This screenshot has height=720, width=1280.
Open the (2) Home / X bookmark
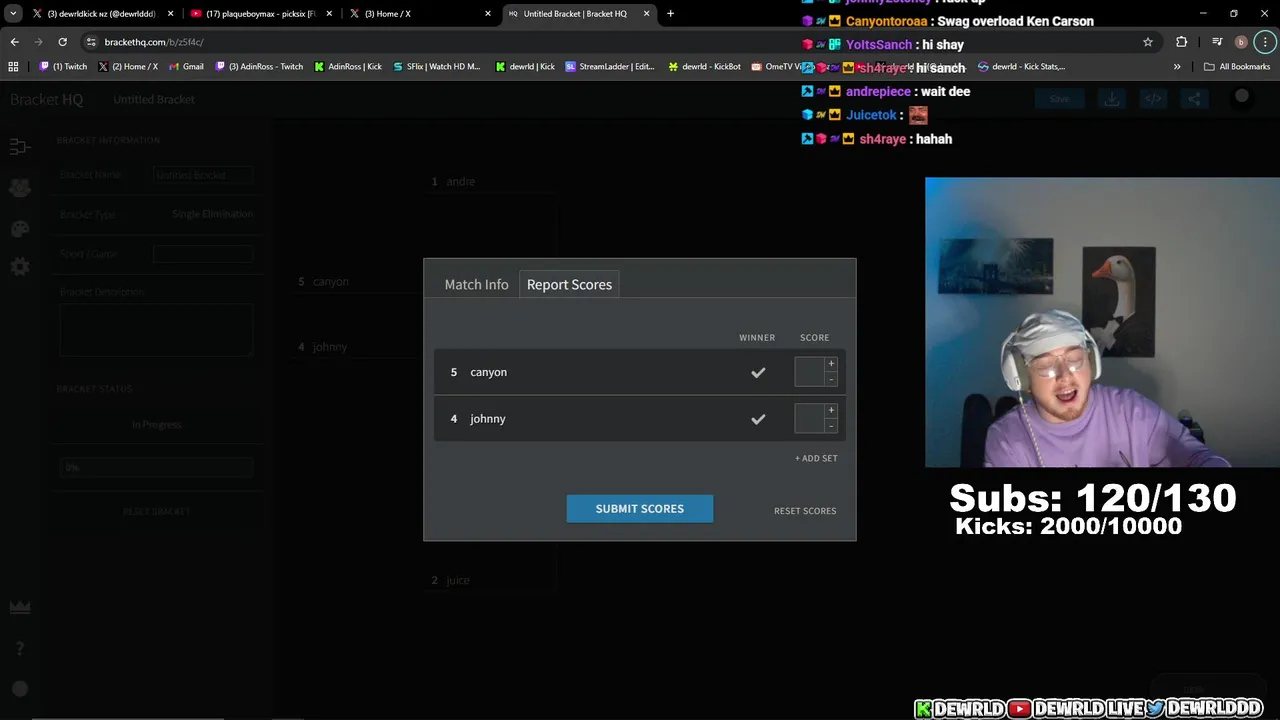[128, 67]
